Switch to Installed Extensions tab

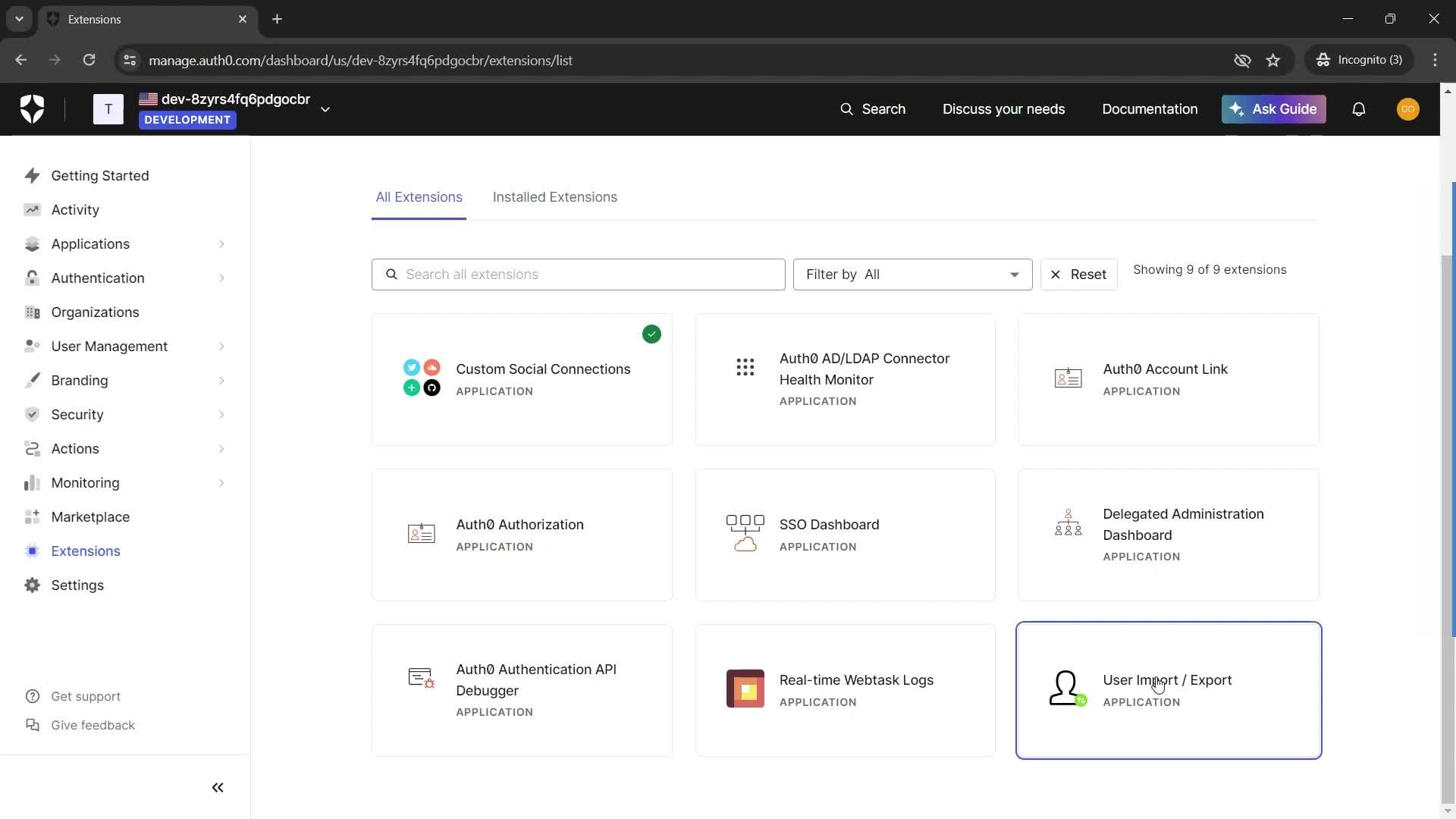click(x=554, y=197)
